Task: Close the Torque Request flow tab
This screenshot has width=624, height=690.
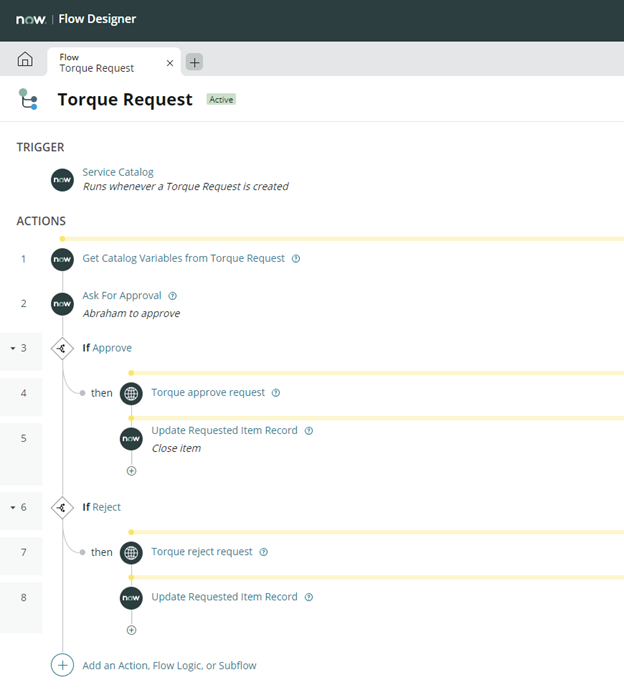Action: tap(169, 63)
